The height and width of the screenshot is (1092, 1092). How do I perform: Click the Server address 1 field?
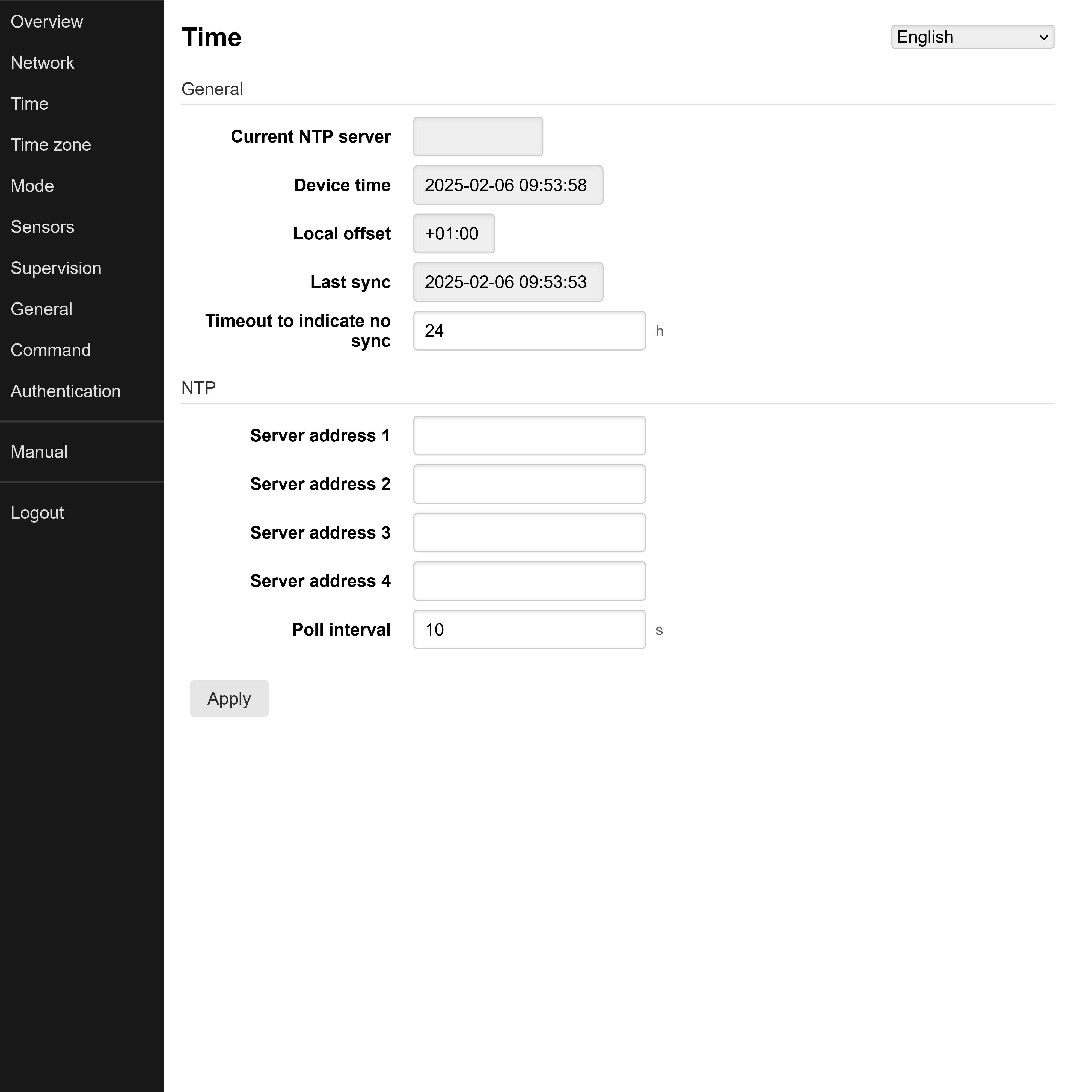[x=529, y=435]
